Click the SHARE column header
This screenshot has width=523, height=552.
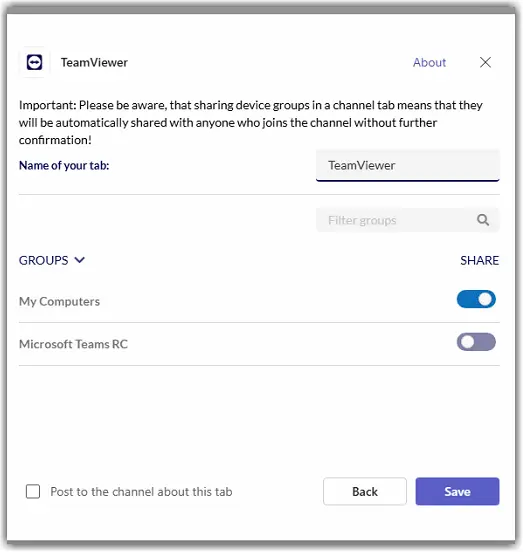tap(479, 261)
